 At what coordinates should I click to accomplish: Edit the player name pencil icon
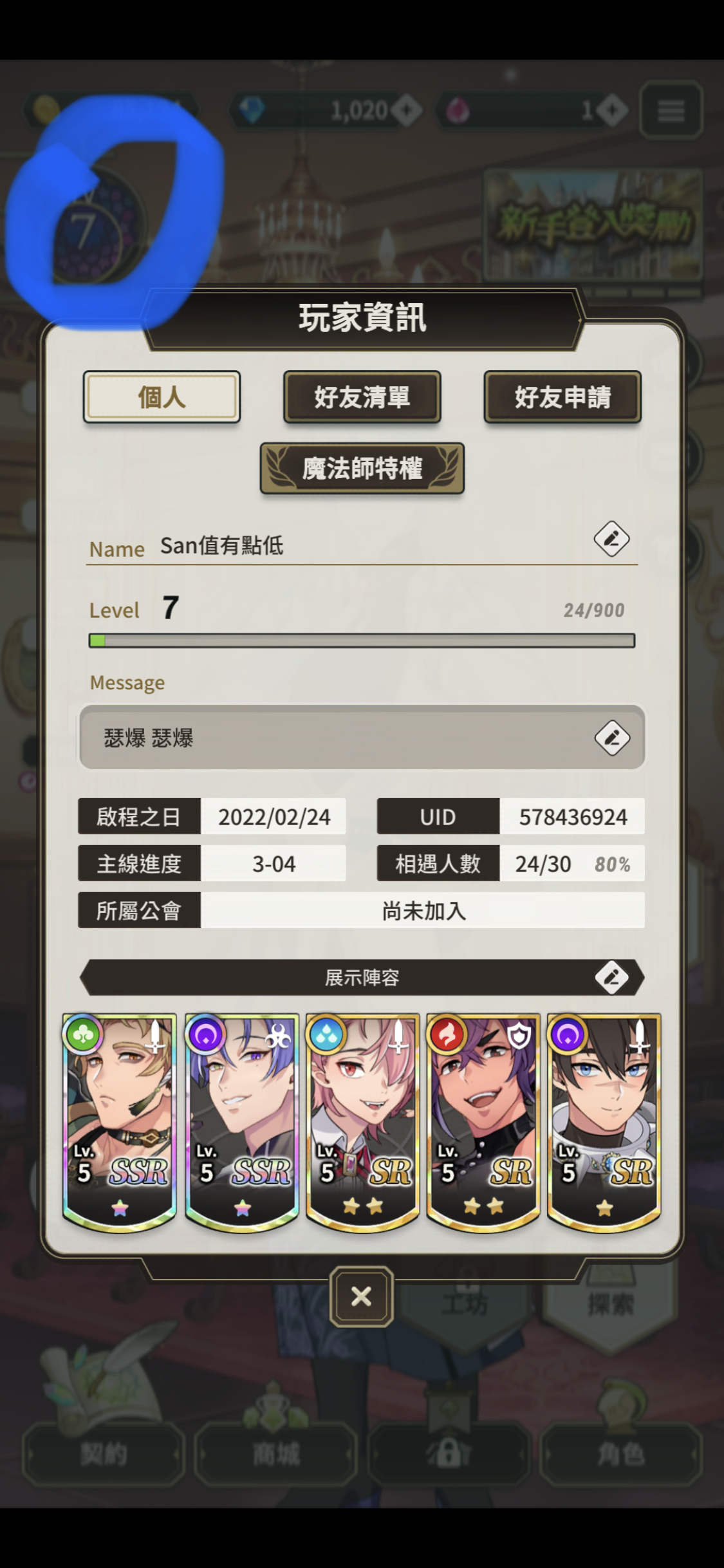(611, 539)
